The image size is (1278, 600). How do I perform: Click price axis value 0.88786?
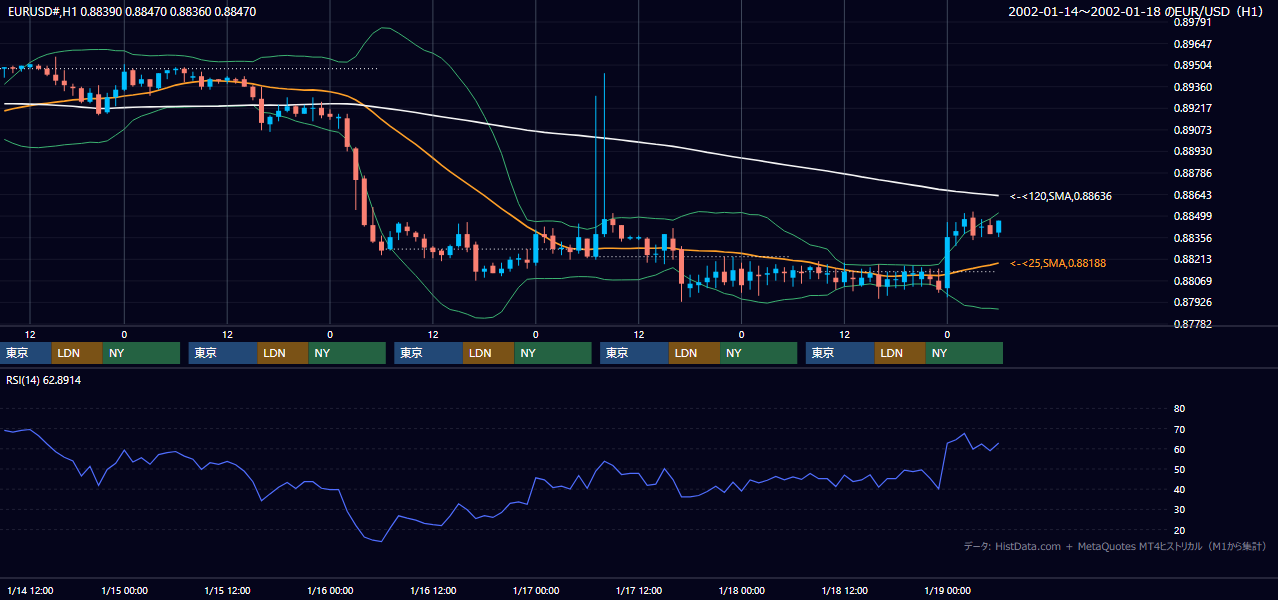tap(1191, 173)
